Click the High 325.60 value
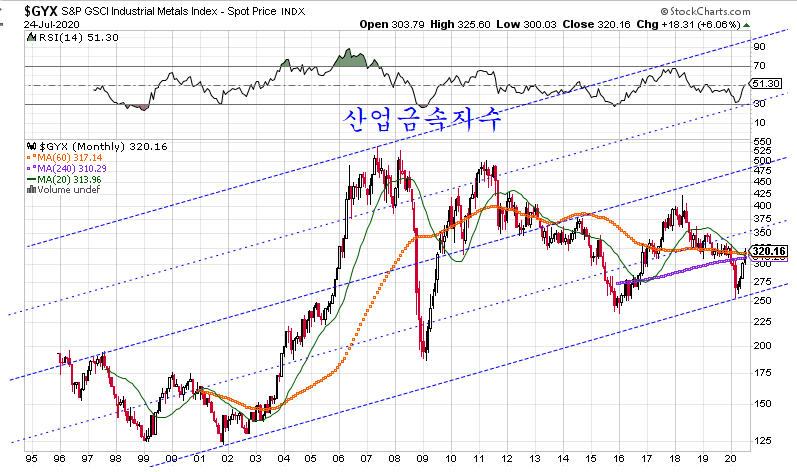This screenshot has width=797, height=472. [461, 24]
